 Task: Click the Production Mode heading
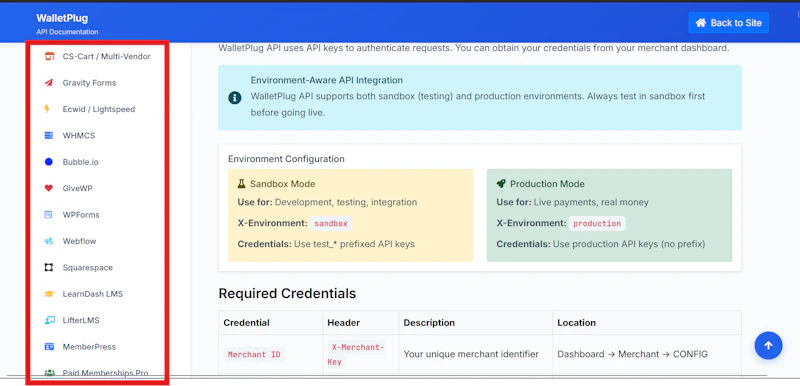click(x=547, y=184)
